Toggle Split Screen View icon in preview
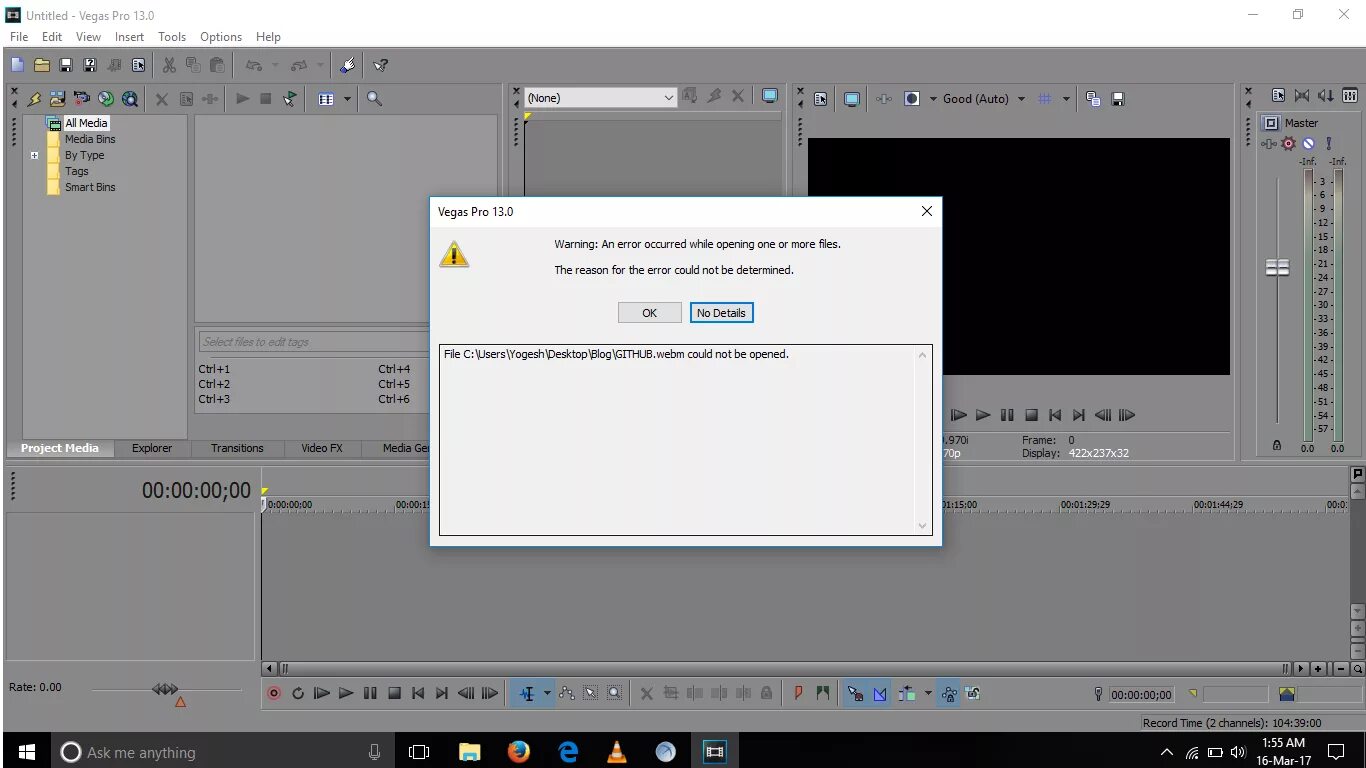The width and height of the screenshot is (1366, 768). pyautogui.click(x=912, y=99)
